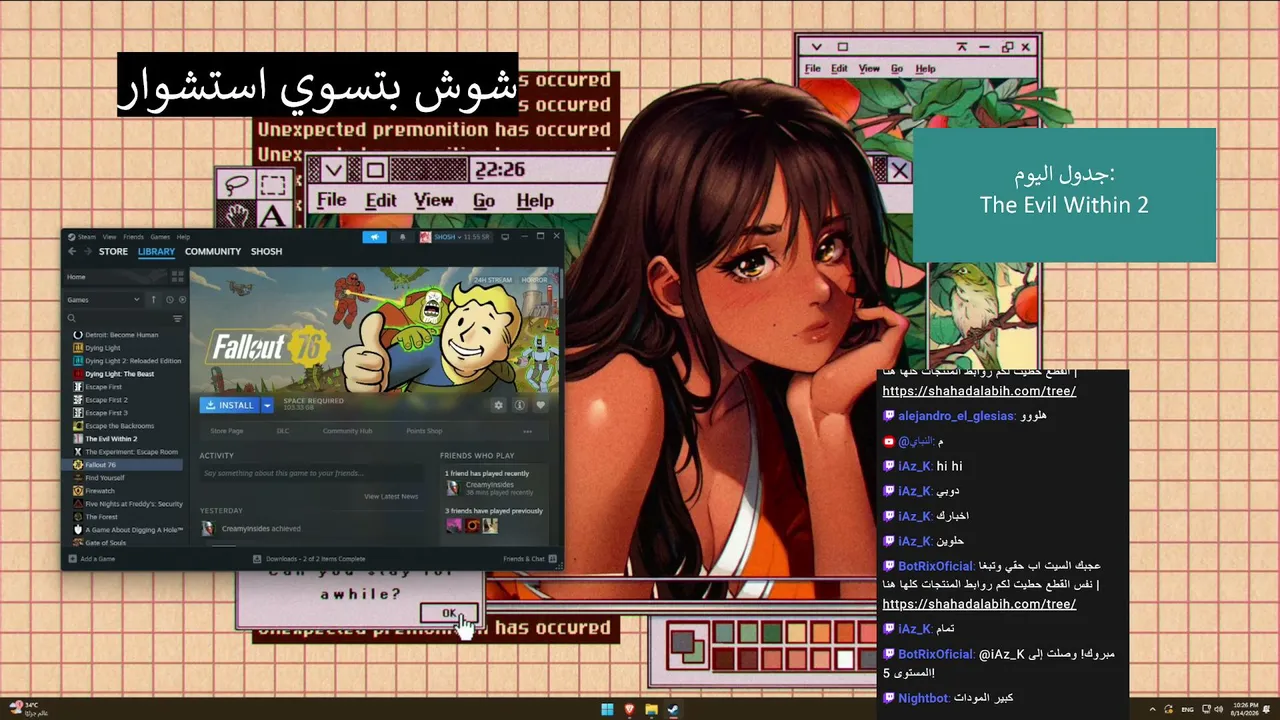
Task: Open the Install options dropdown arrow
Action: pos(267,405)
